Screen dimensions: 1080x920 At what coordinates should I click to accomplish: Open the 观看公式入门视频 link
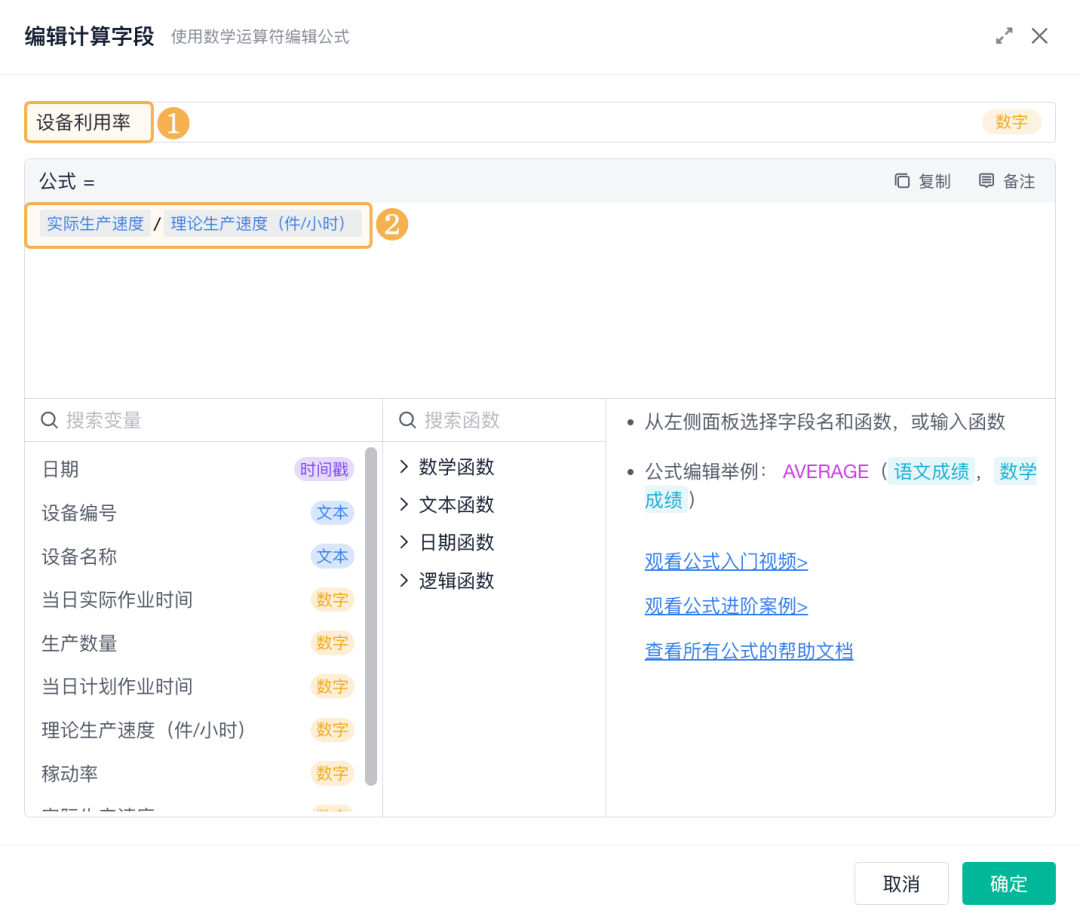(x=726, y=561)
